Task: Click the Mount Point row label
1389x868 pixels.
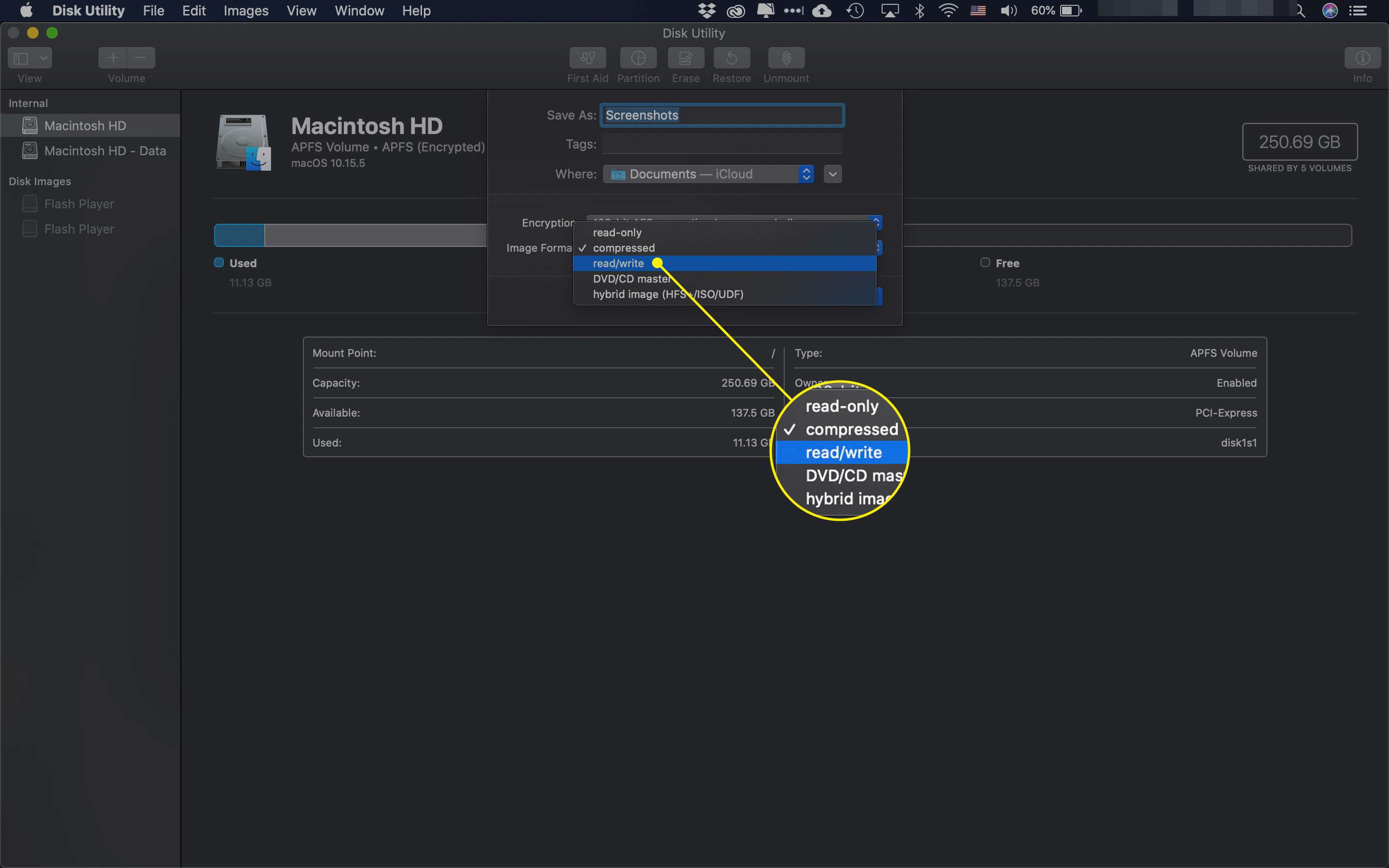Action: click(x=344, y=353)
